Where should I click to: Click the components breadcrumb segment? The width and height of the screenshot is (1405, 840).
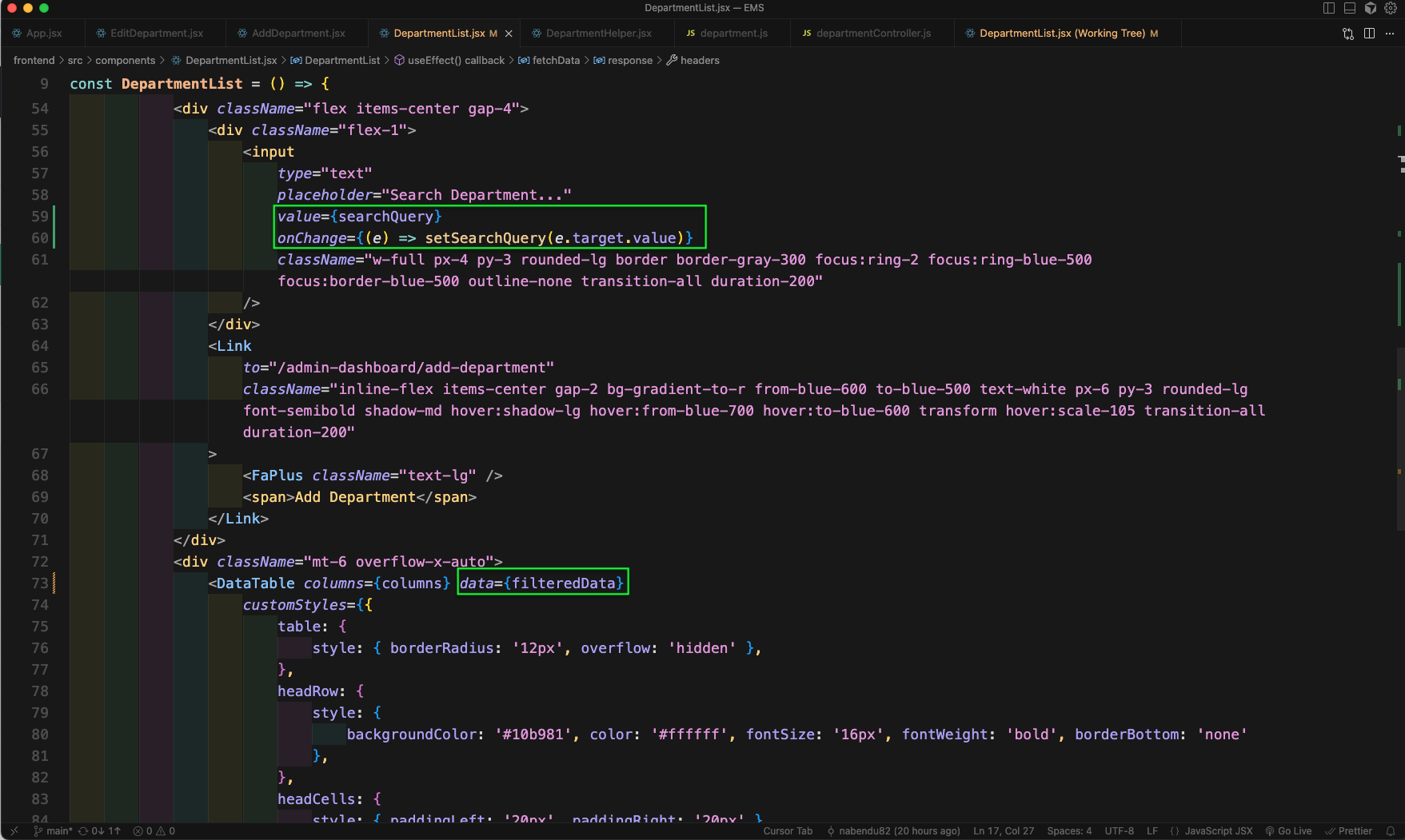tap(126, 61)
